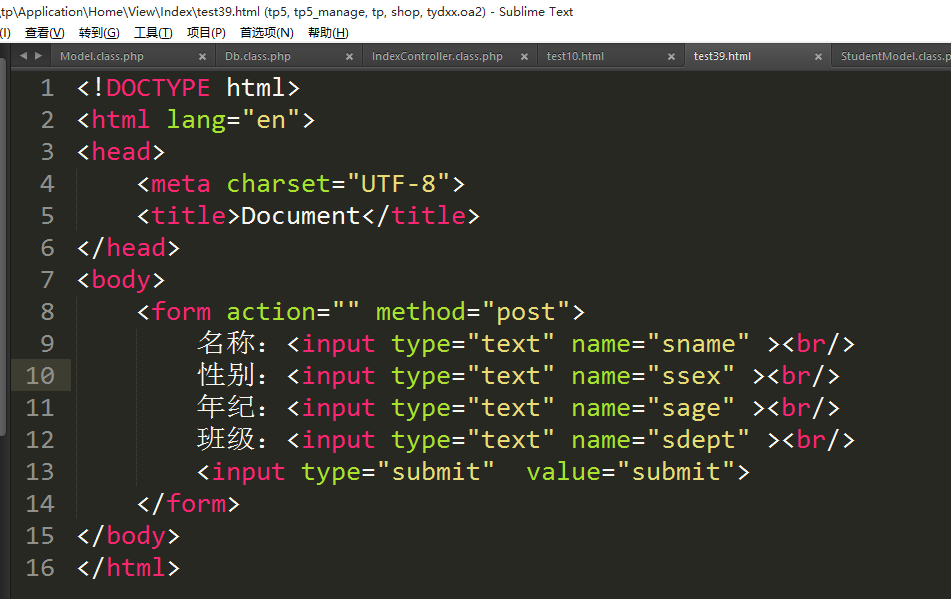Open the IndexController.class.php tab

point(437,56)
